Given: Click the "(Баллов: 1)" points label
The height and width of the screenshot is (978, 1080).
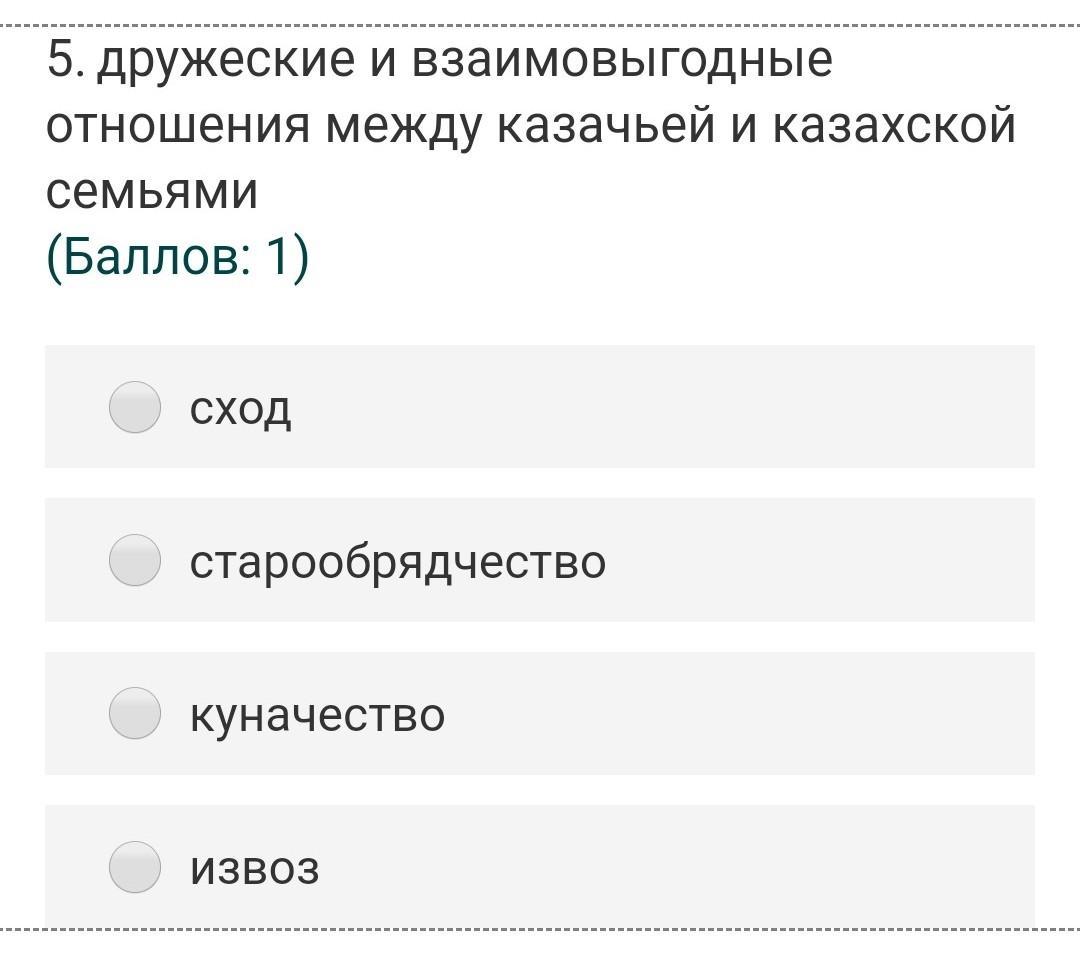Looking at the screenshot, I should 178,258.
